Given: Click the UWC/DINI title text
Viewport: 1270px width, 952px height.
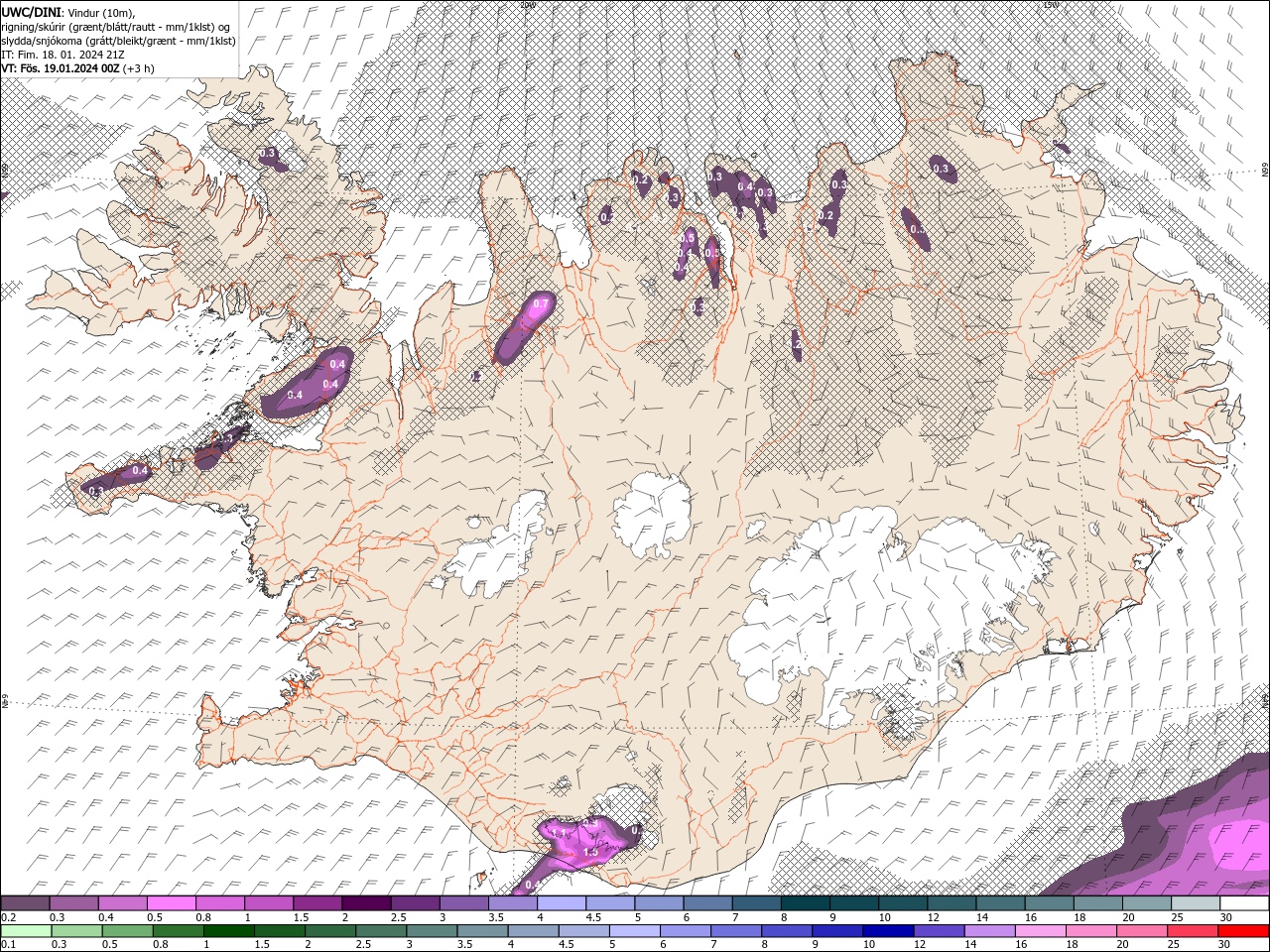Looking at the screenshot, I should pos(30,12).
